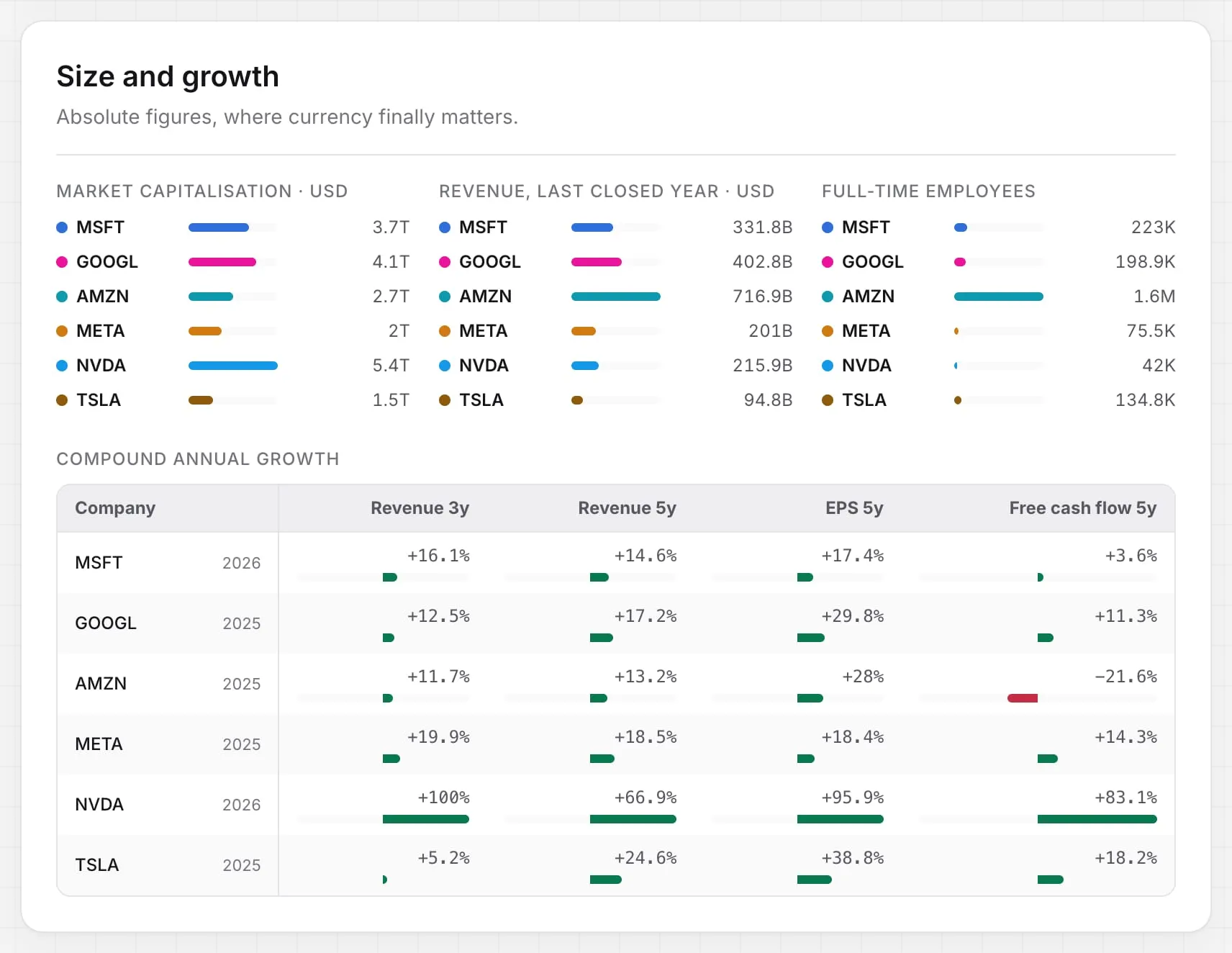Click AMZN revenue bar
The width and height of the screenshot is (1232, 953).
pyautogui.click(x=616, y=297)
